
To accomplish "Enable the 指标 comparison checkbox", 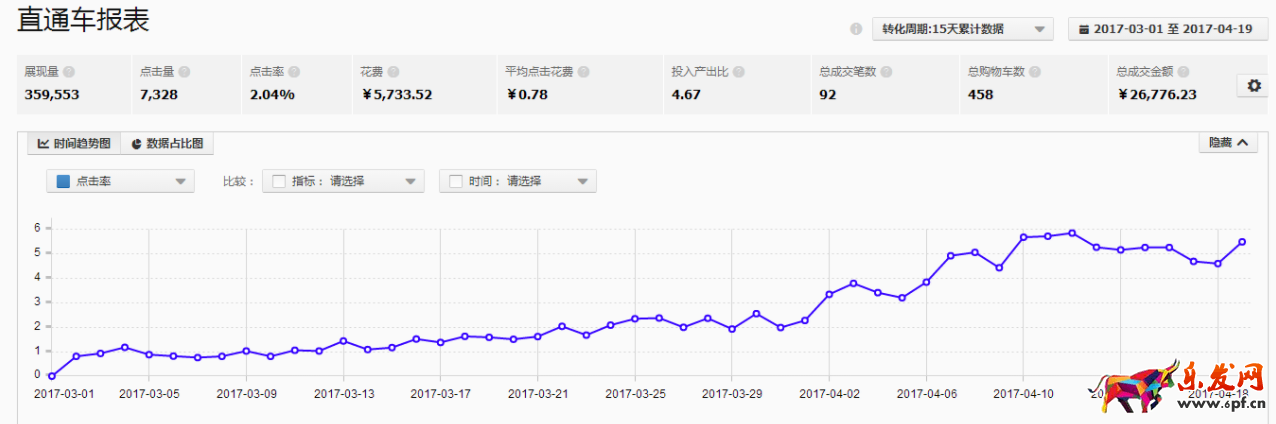I will [279, 181].
